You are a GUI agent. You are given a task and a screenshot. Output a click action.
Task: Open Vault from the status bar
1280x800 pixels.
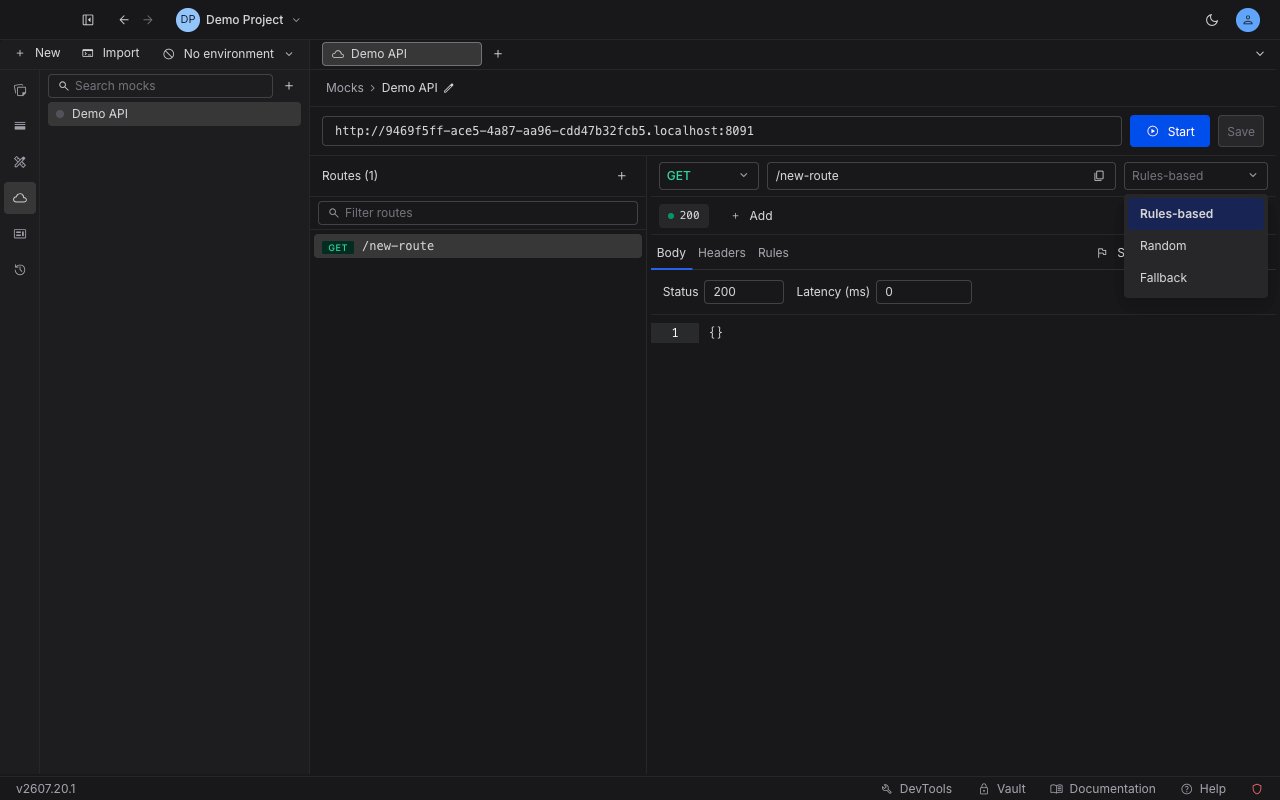tap(1002, 789)
